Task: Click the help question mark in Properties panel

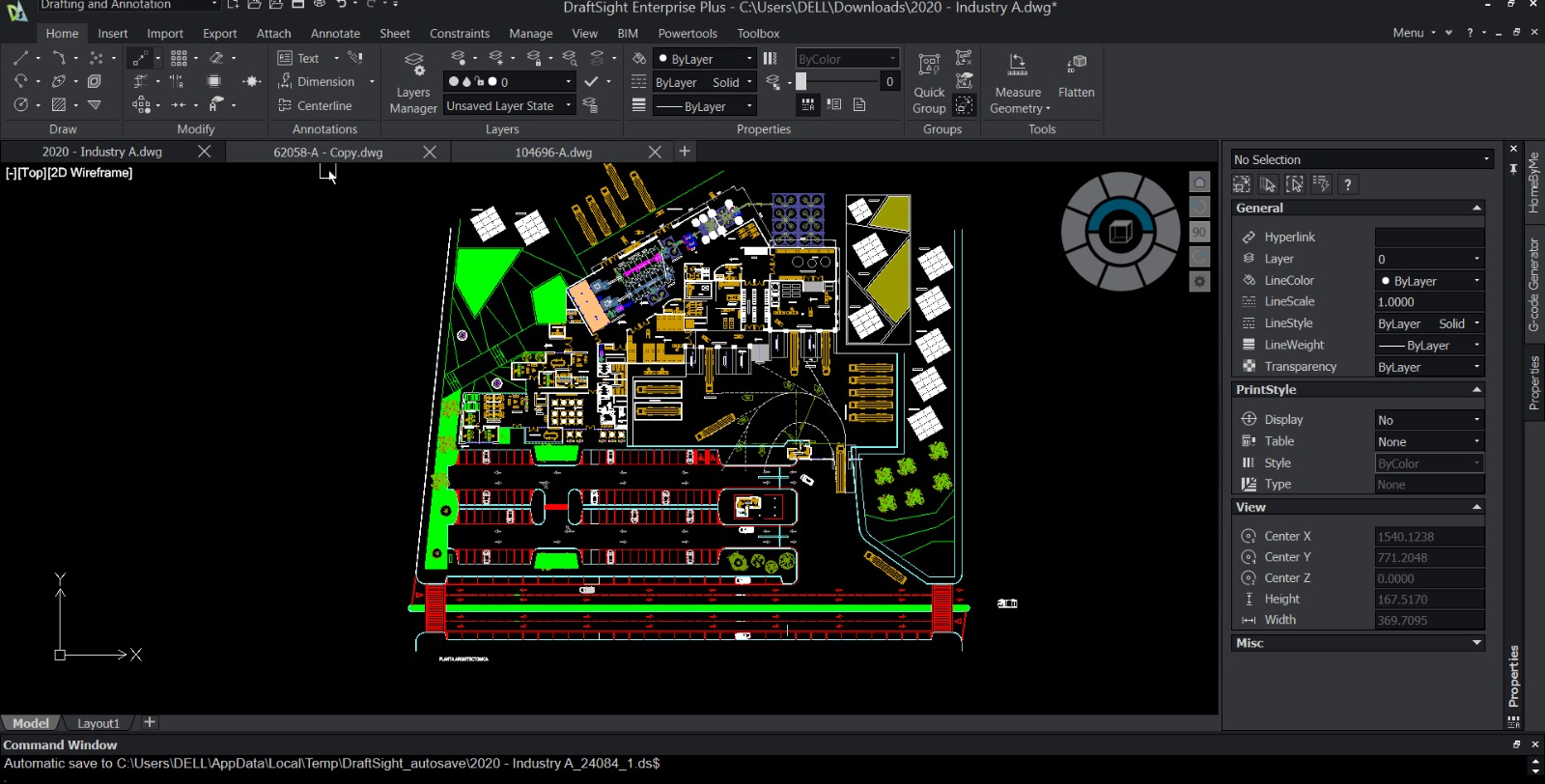Action: pyautogui.click(x=1347, y=184)
